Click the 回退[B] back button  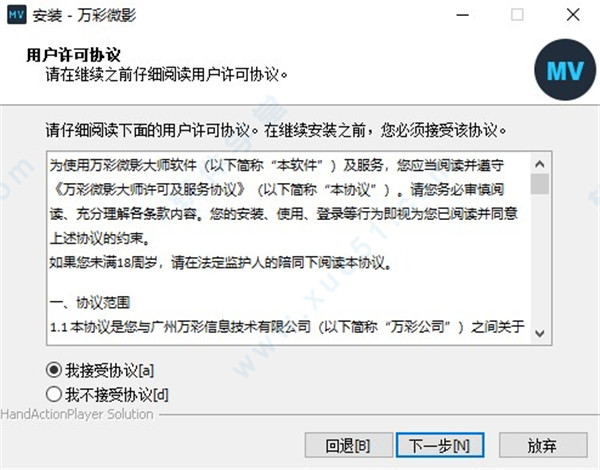(349, 445)
